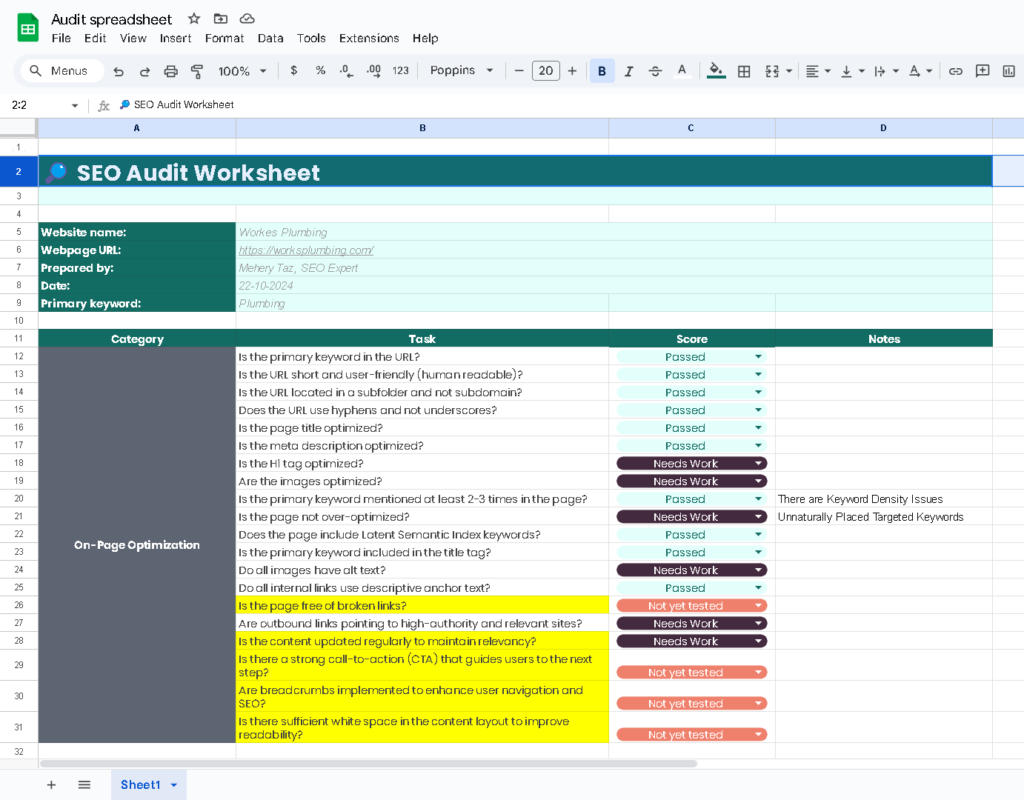Insert a chart
1024x800 pixels.
pos(1009,71)
